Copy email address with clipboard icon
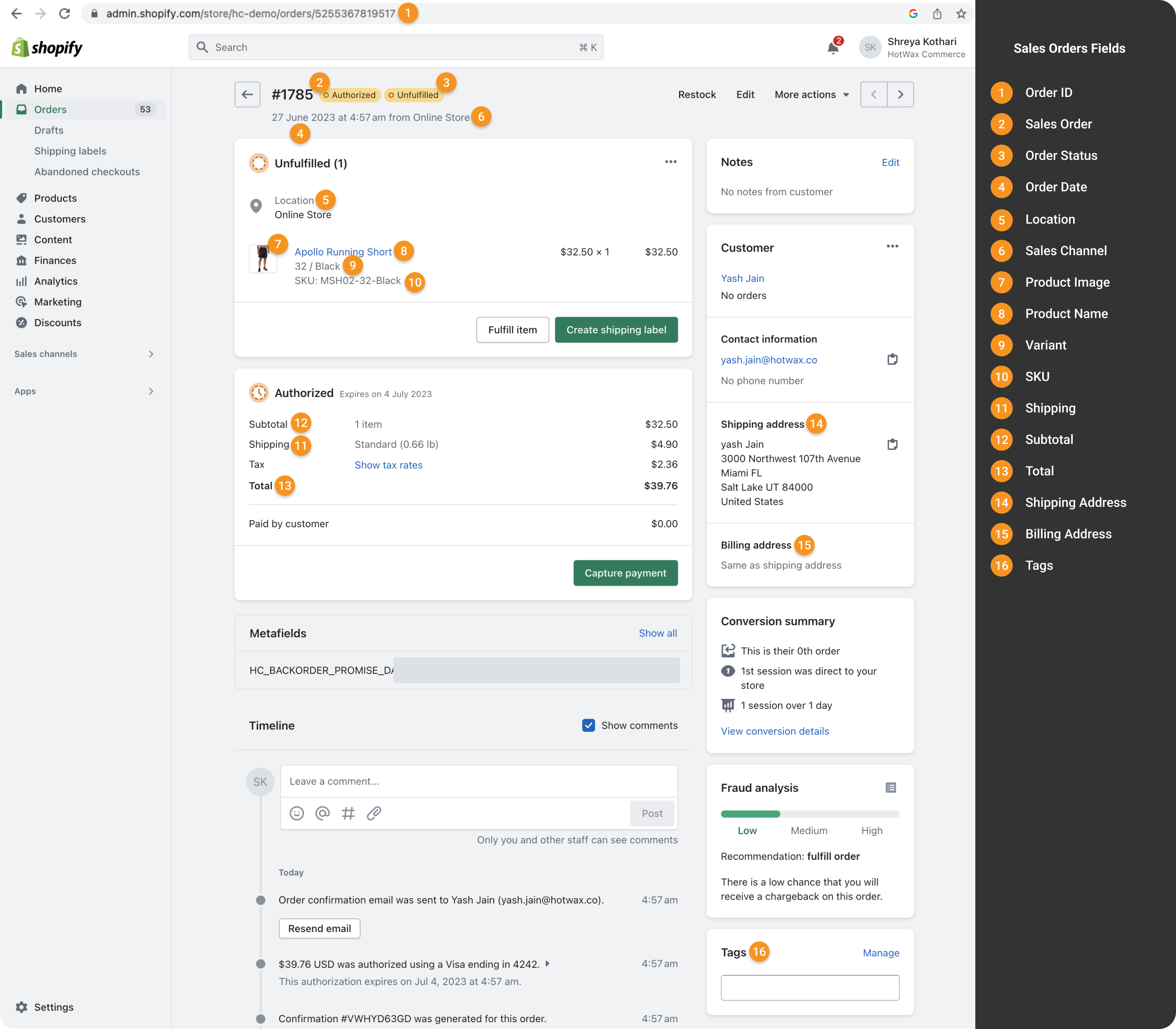This screenshot has height=1029, width=1176. tap(892, 359)
